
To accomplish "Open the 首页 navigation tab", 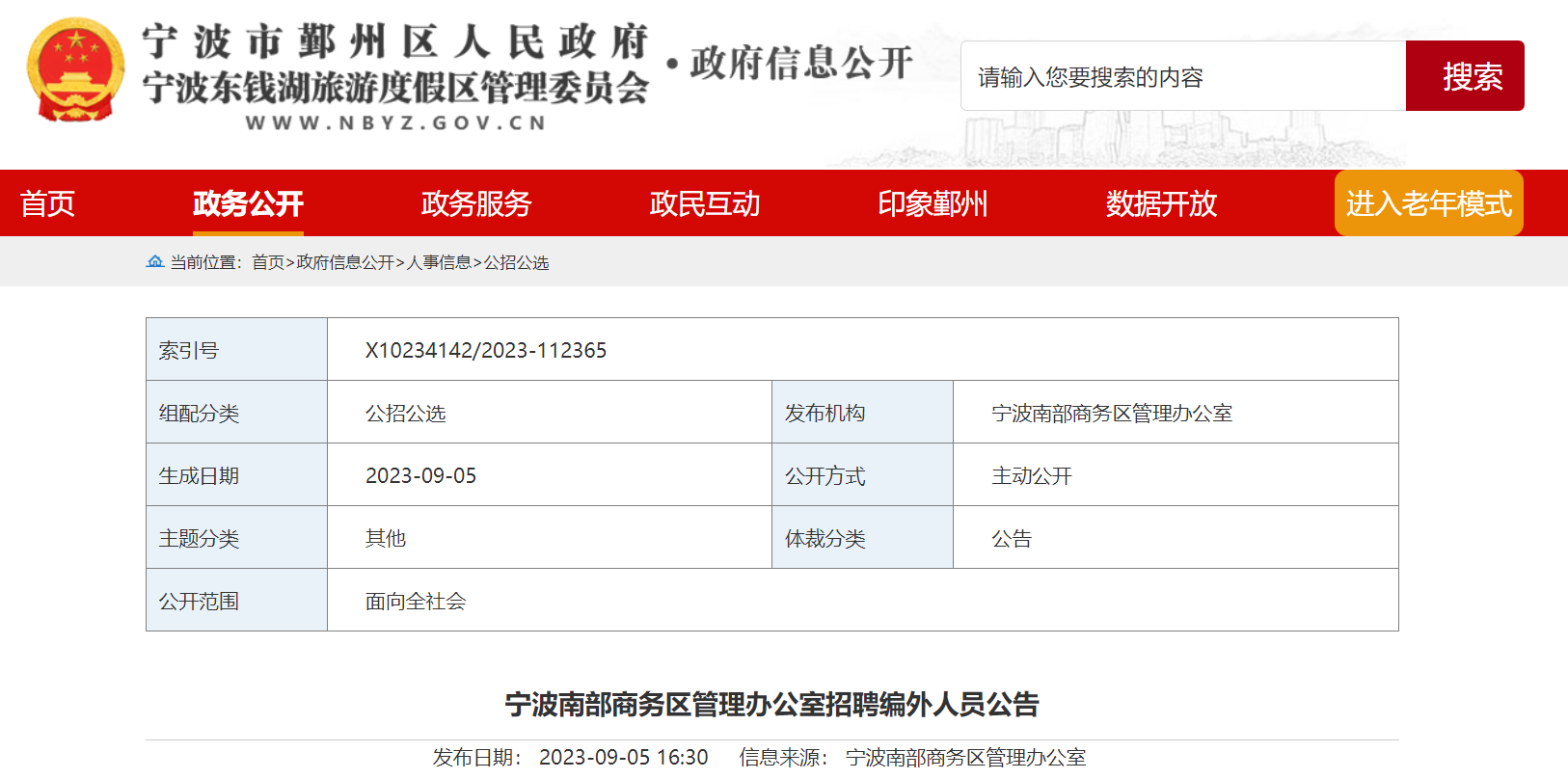I will pyautogui.click(x=47, y=203).
